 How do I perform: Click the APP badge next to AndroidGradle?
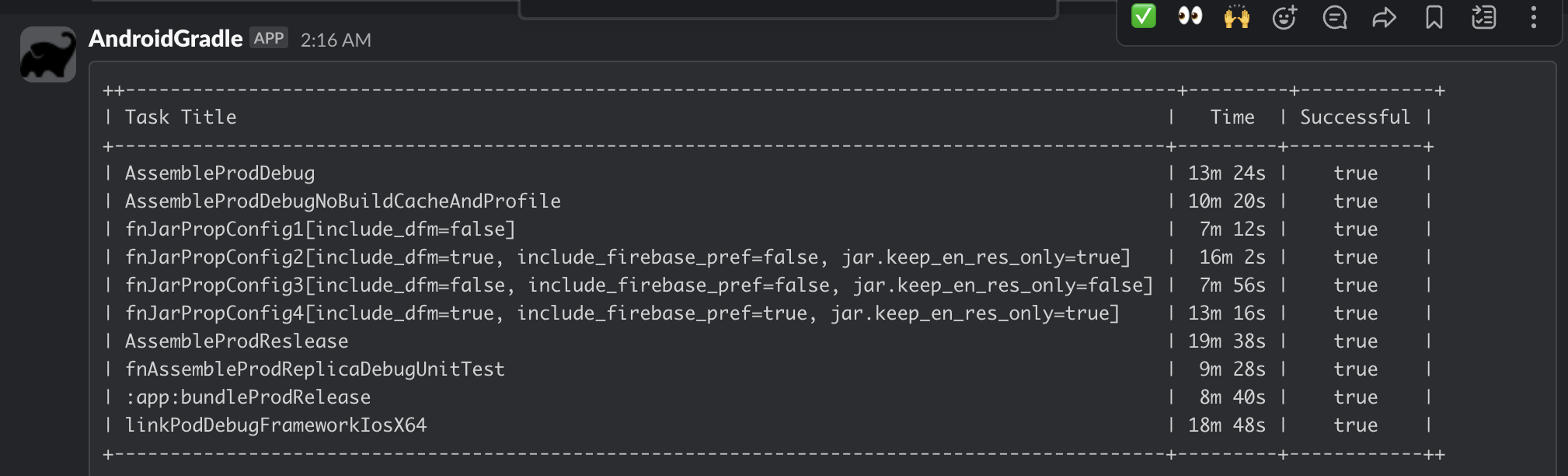tap(269, 38)
